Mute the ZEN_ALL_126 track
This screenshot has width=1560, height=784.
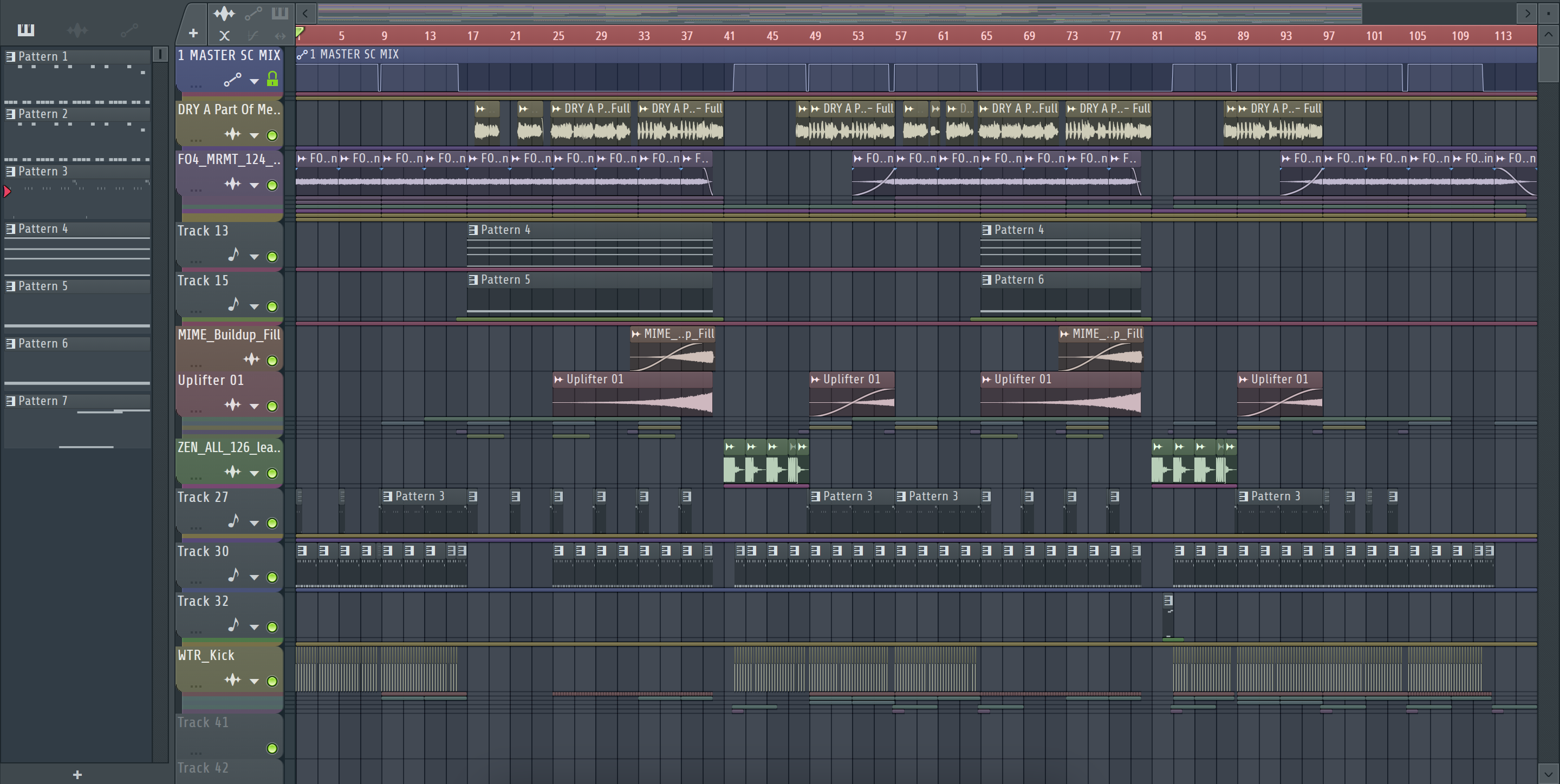(x=272, y=473)
